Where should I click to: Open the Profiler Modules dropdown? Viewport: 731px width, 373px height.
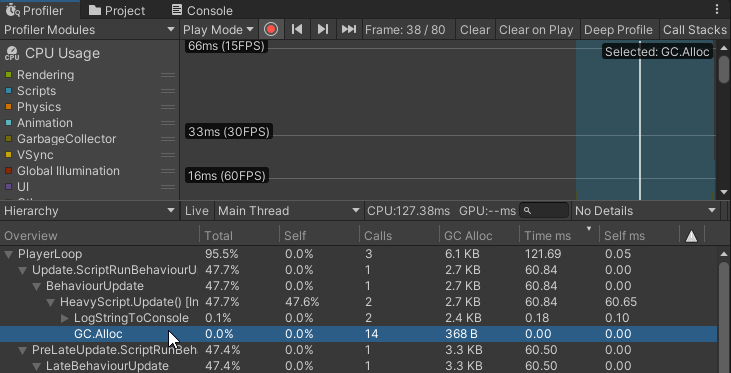coord(89,29)
